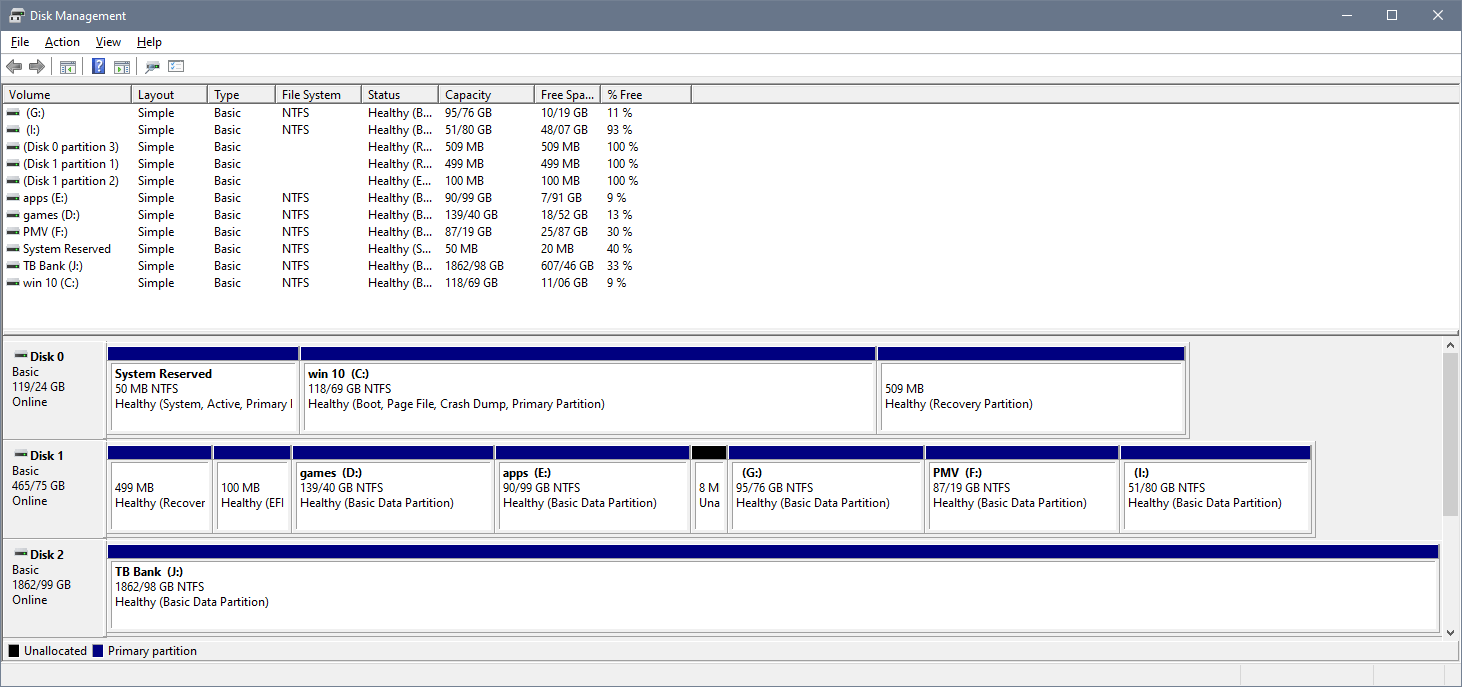Click the Forward arrow toolbar icon
Viewport: 1462px width, 687px height.
[x=37, y=67]
